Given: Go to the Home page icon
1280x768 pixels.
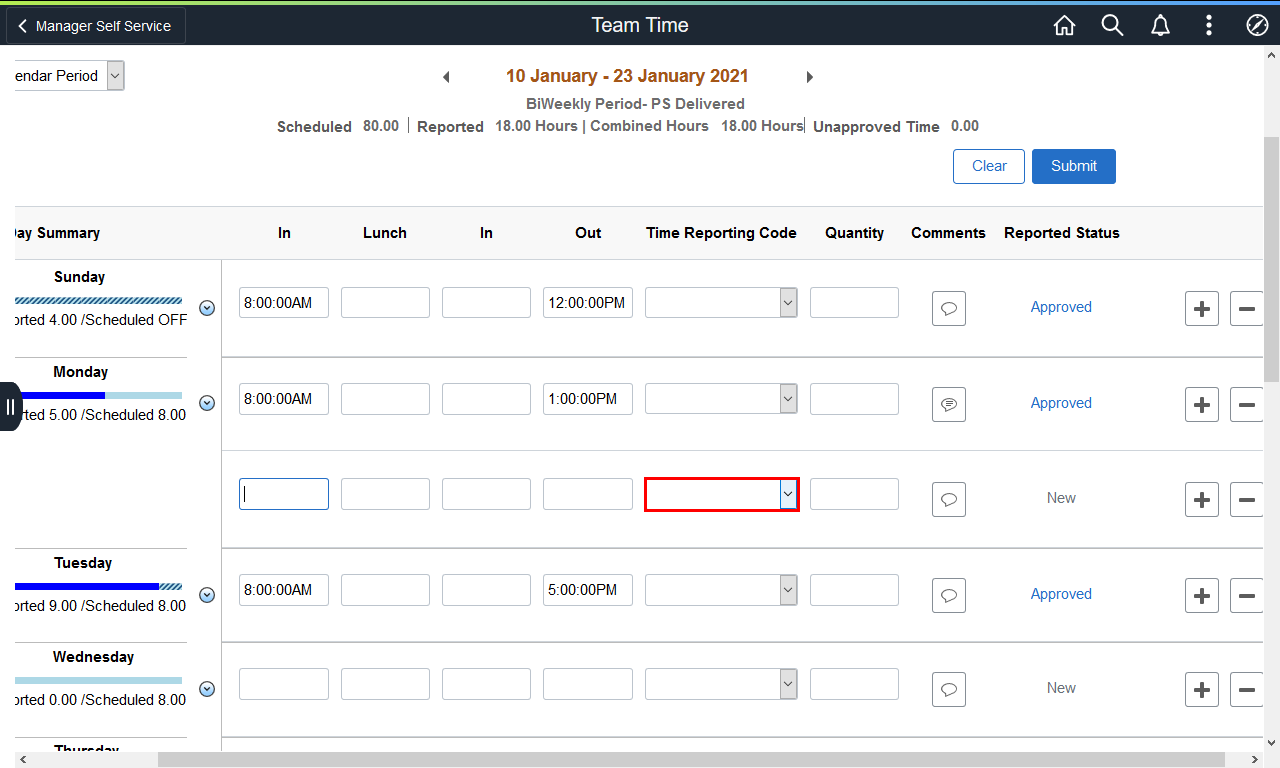Looking at the screenshot, I should click(1064, 26).
